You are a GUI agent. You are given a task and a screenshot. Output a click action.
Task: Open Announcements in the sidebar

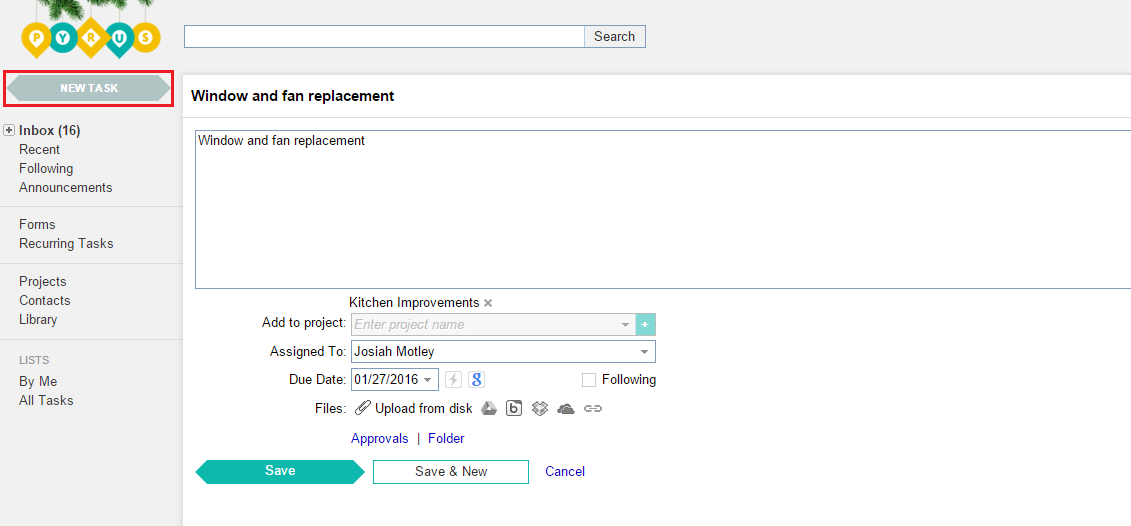tap(66, 187)
